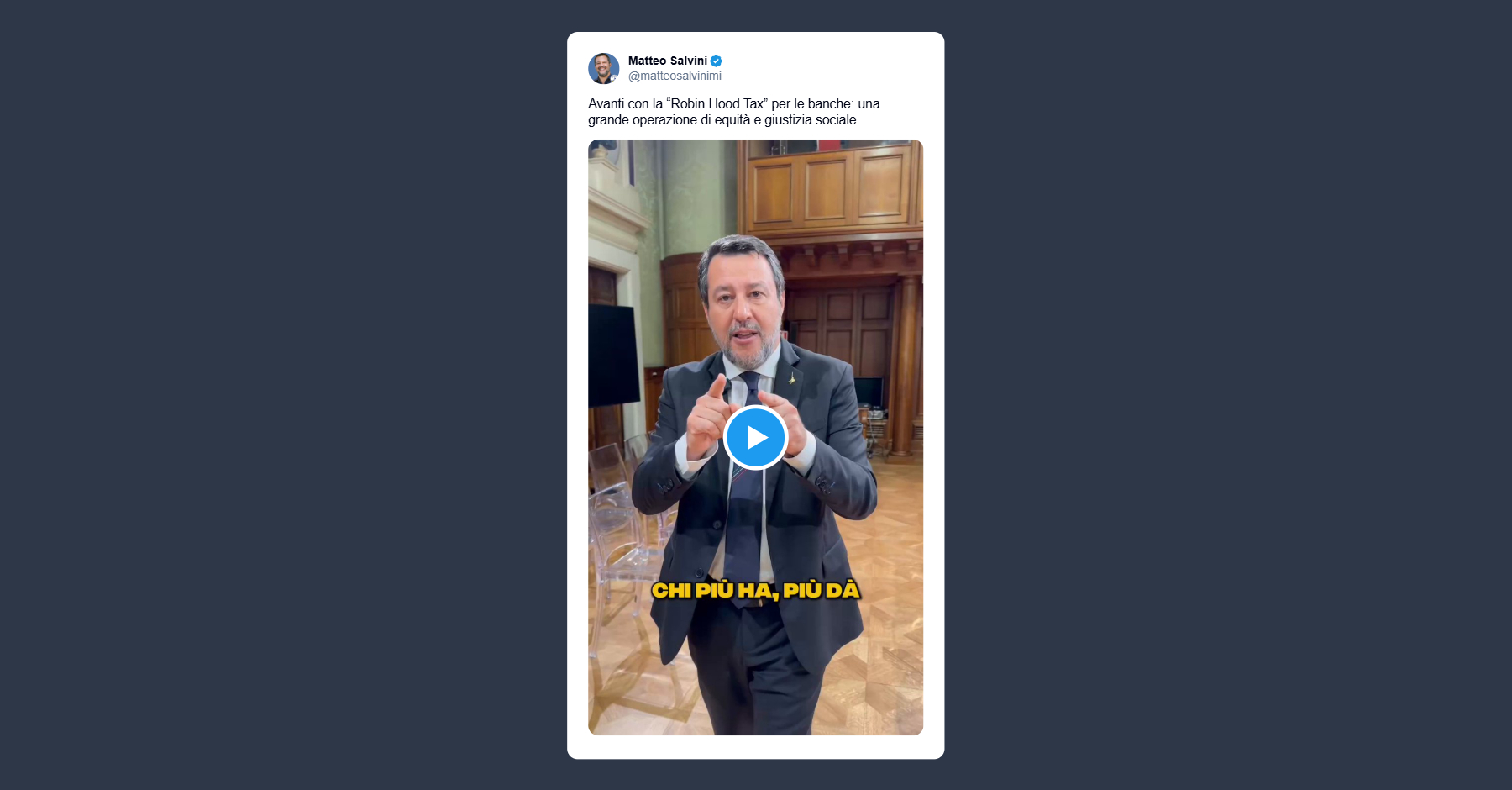Click the yellow 'CHI PIÙ HA, PIÙ DÀ' caption

click(756, 590)
